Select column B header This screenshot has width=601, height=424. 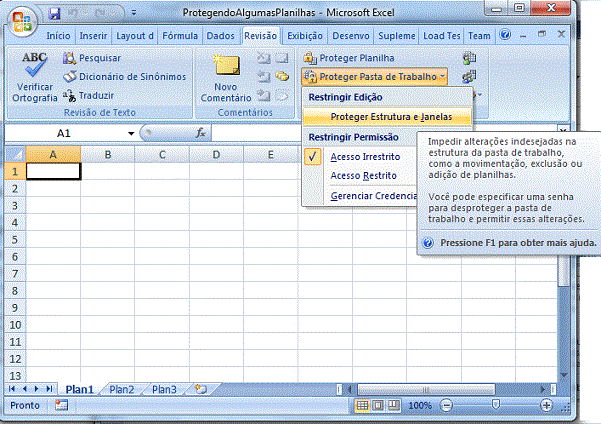108,154
